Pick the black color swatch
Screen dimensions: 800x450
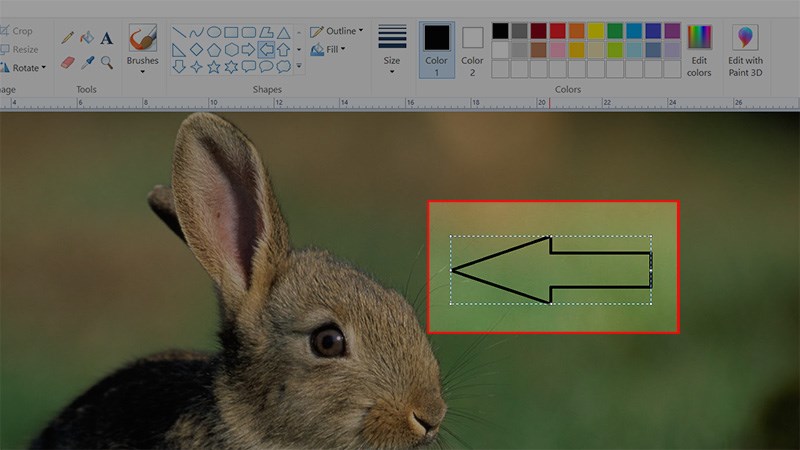tap(501, 31)
